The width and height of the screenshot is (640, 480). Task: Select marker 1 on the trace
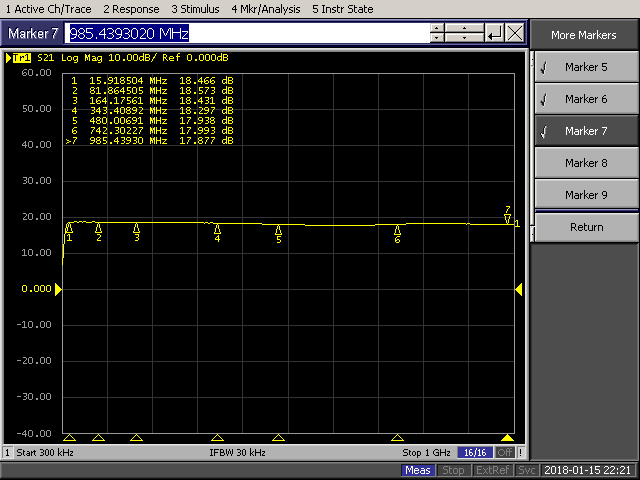coord(69,232)
